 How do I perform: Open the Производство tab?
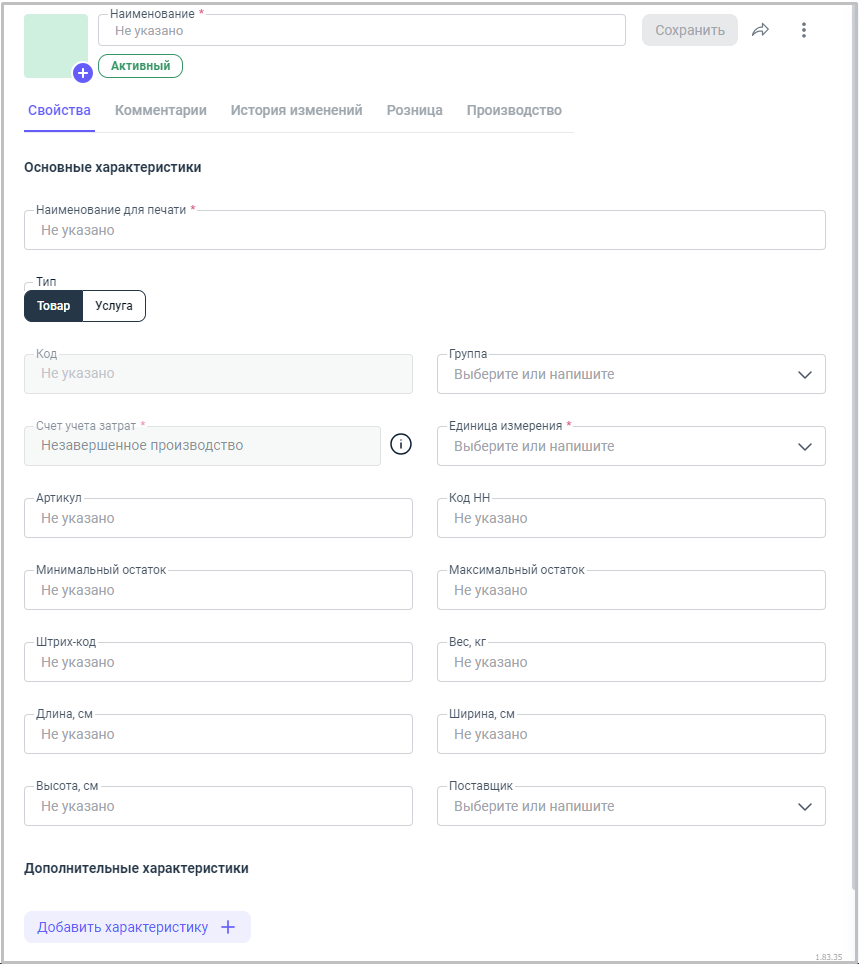coord(514,110)
